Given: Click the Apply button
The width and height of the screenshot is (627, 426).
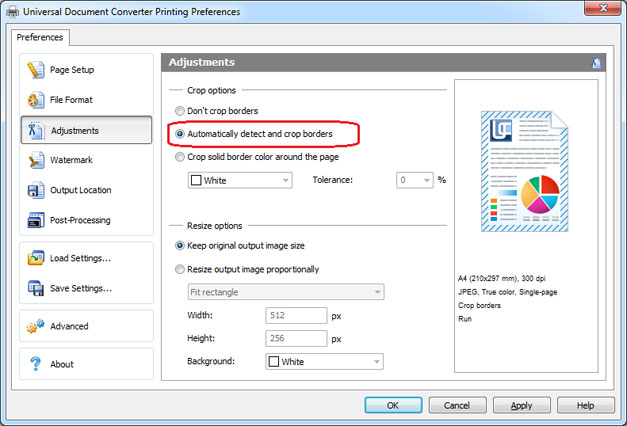Looking at the screenshot, I should click(521, 405).
